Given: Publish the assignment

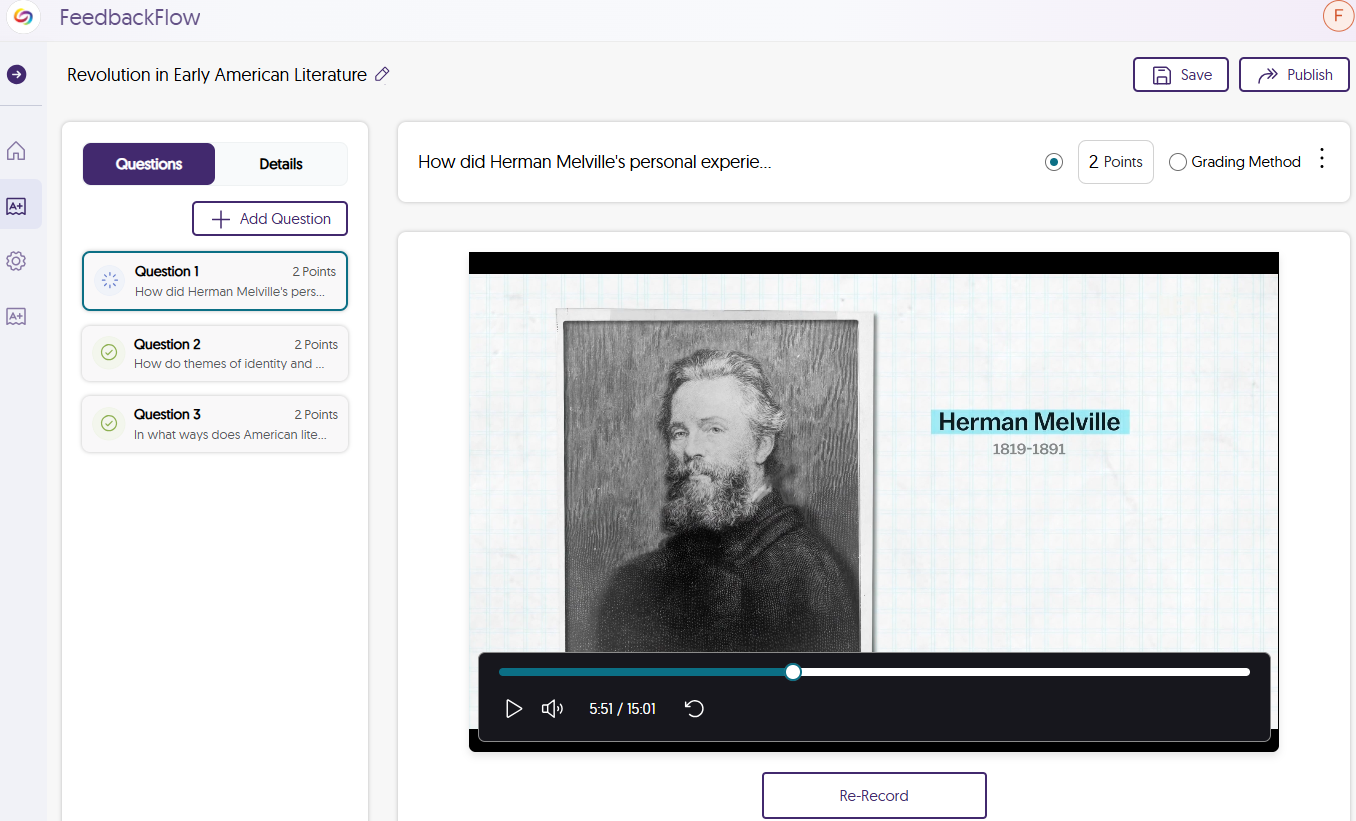Looking at the screenshot, I should click(x=1294, y=75).
